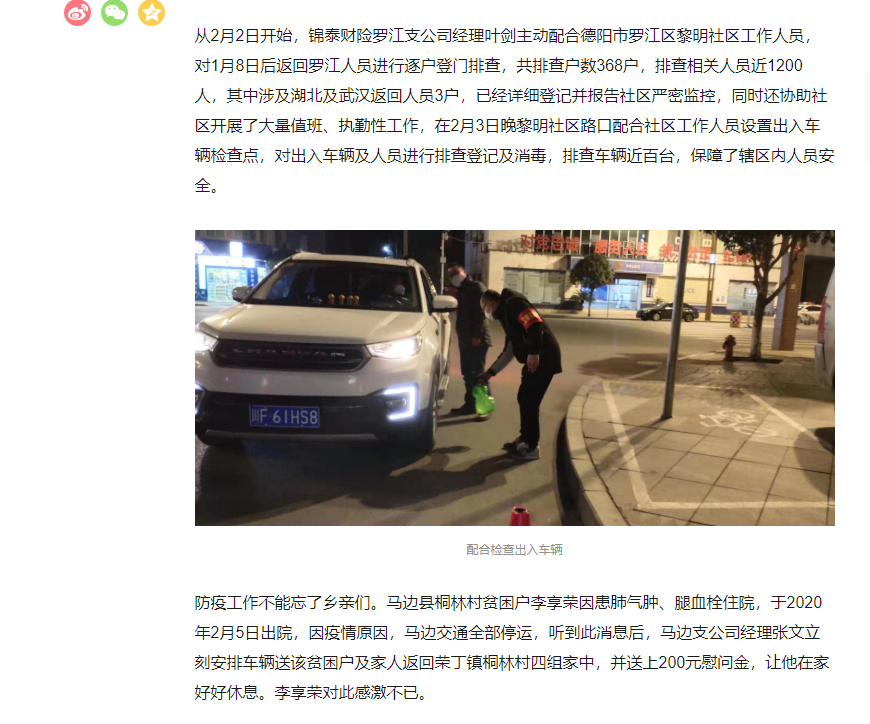Screen dimensions: 870x724
Task: Click the blue license plate 川F 61HS8
Action: pos(285,416)
